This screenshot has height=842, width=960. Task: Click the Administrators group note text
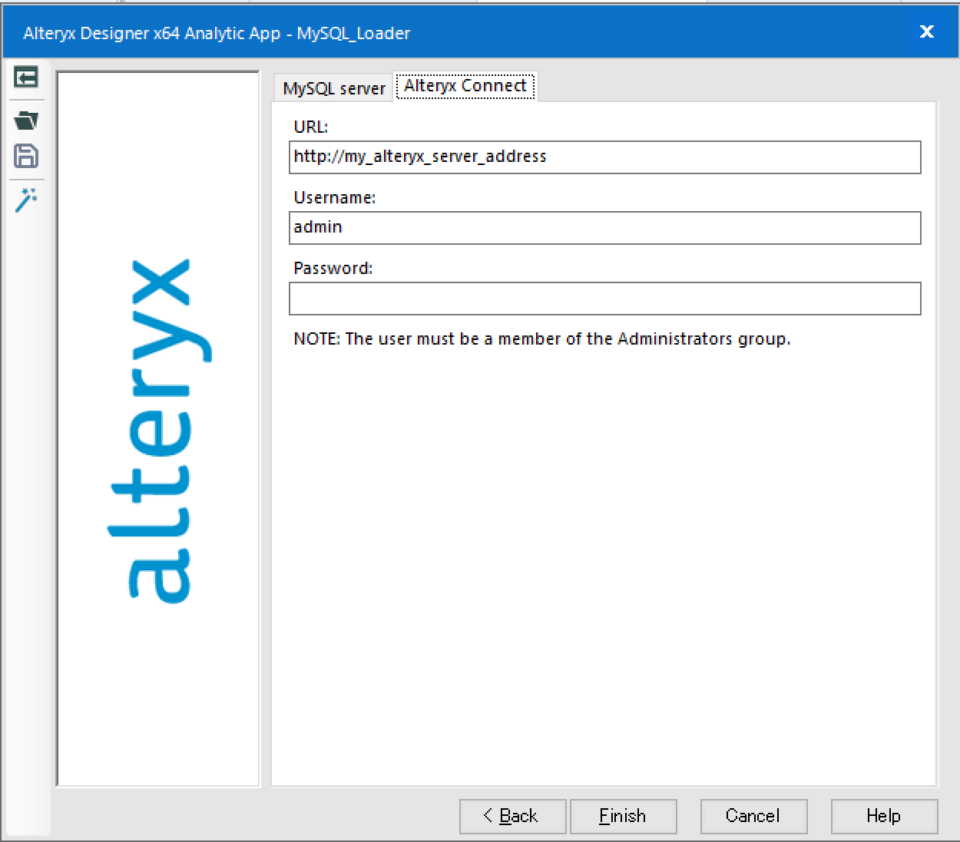(542, 339)
